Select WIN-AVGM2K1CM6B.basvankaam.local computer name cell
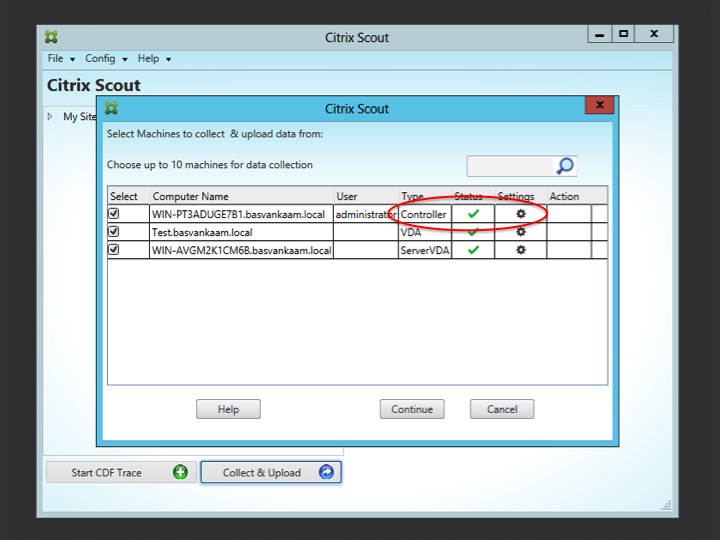Viewport: 720px width, 540px height. click(242, 250)
